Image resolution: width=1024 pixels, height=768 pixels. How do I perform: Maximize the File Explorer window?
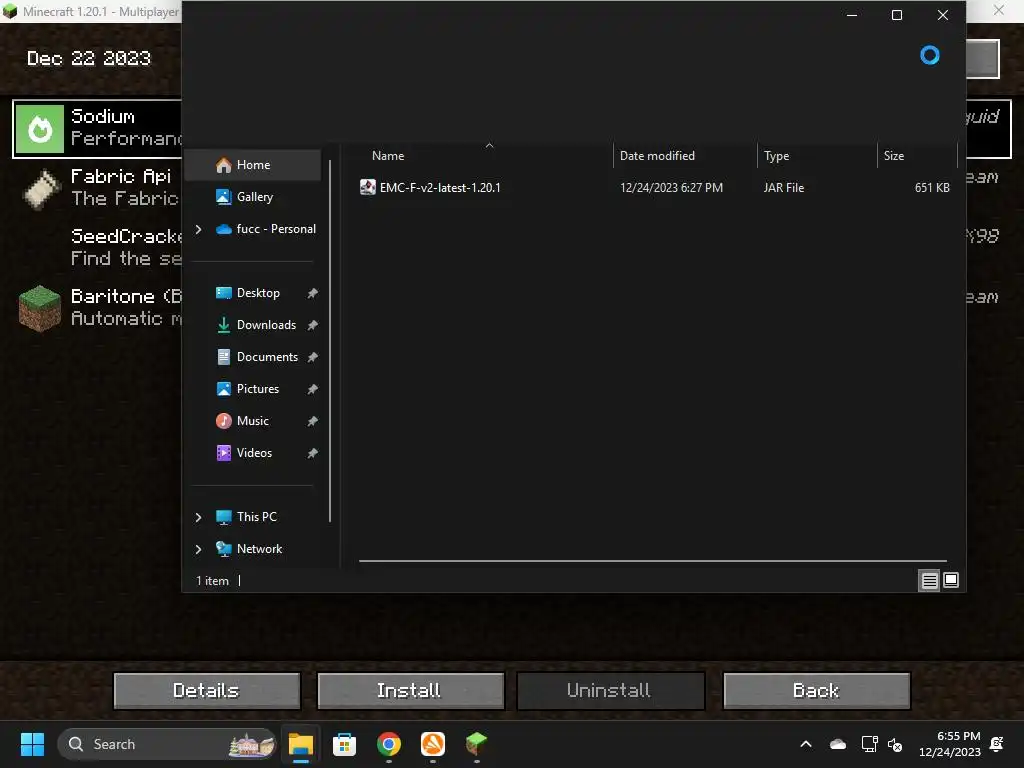point(897,15)
